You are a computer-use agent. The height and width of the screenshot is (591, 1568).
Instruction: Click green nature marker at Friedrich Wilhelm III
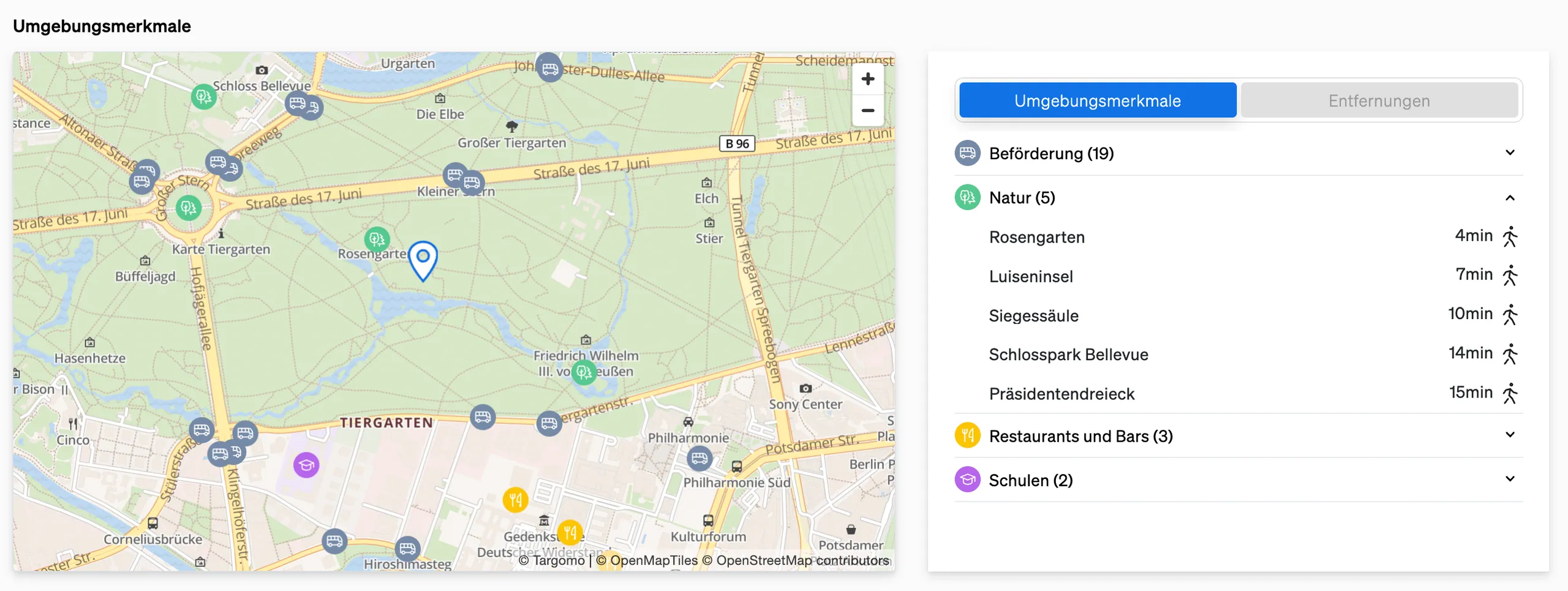[584, 372]
